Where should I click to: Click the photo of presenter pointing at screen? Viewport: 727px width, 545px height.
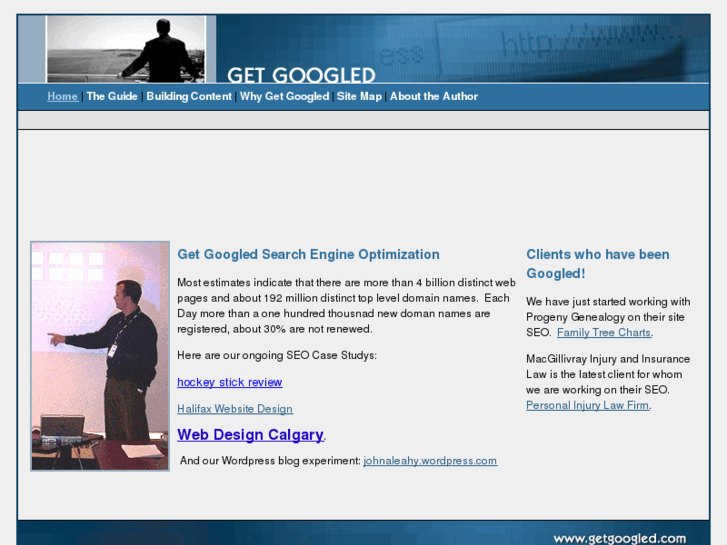[x=100, y=356]
